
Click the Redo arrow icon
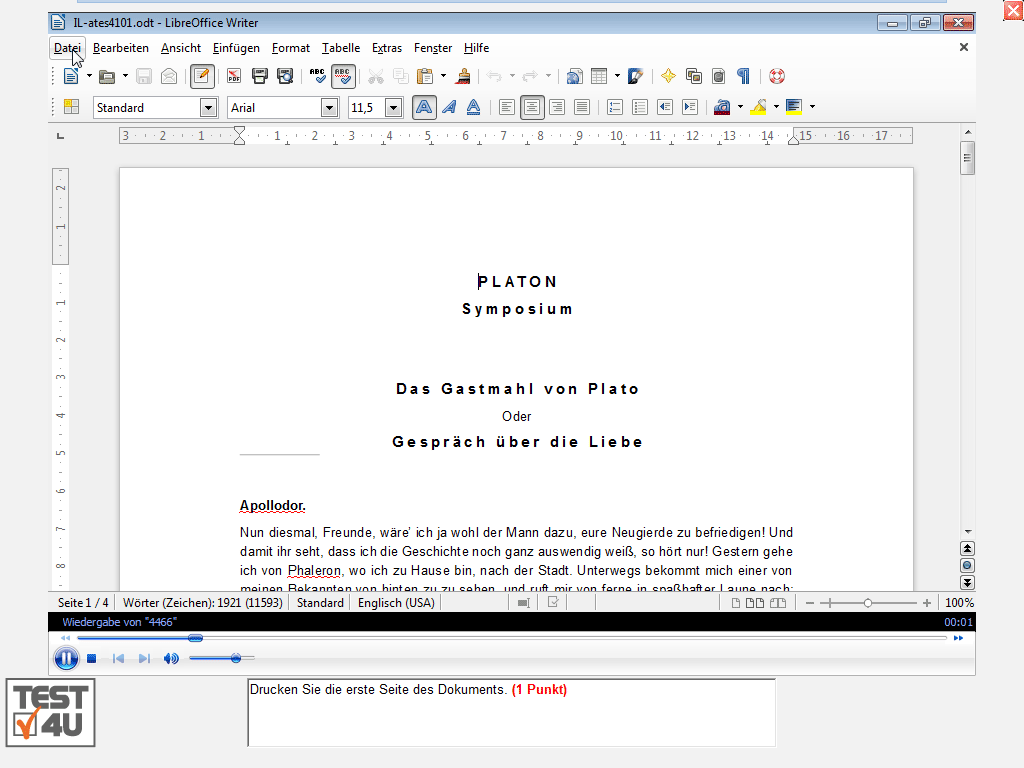click(x=530, y=76)
